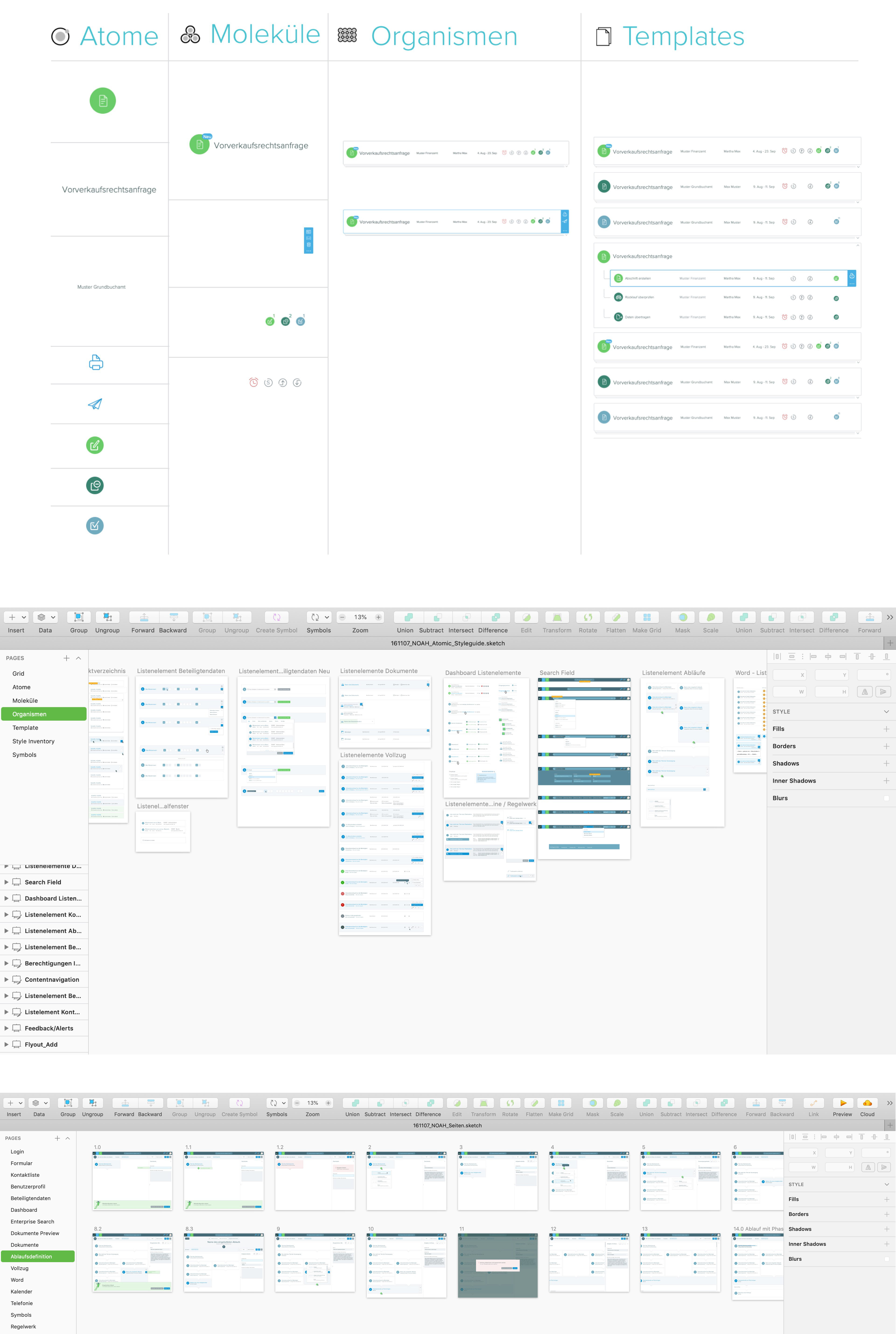Select Symbols page in Styleguide window
The image size is (896, 1334).
(x=24, y=755)
